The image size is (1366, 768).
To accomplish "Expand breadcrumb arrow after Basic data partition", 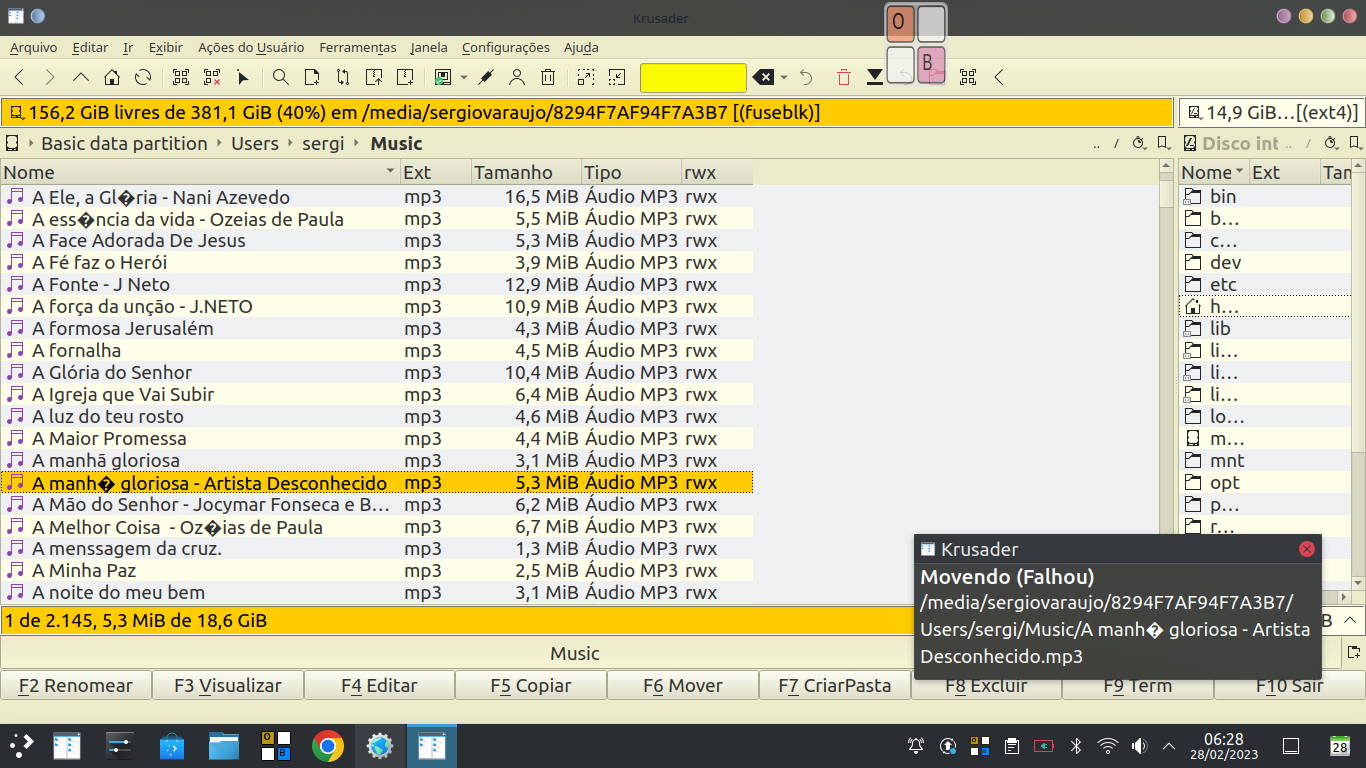I will (219, 144).
